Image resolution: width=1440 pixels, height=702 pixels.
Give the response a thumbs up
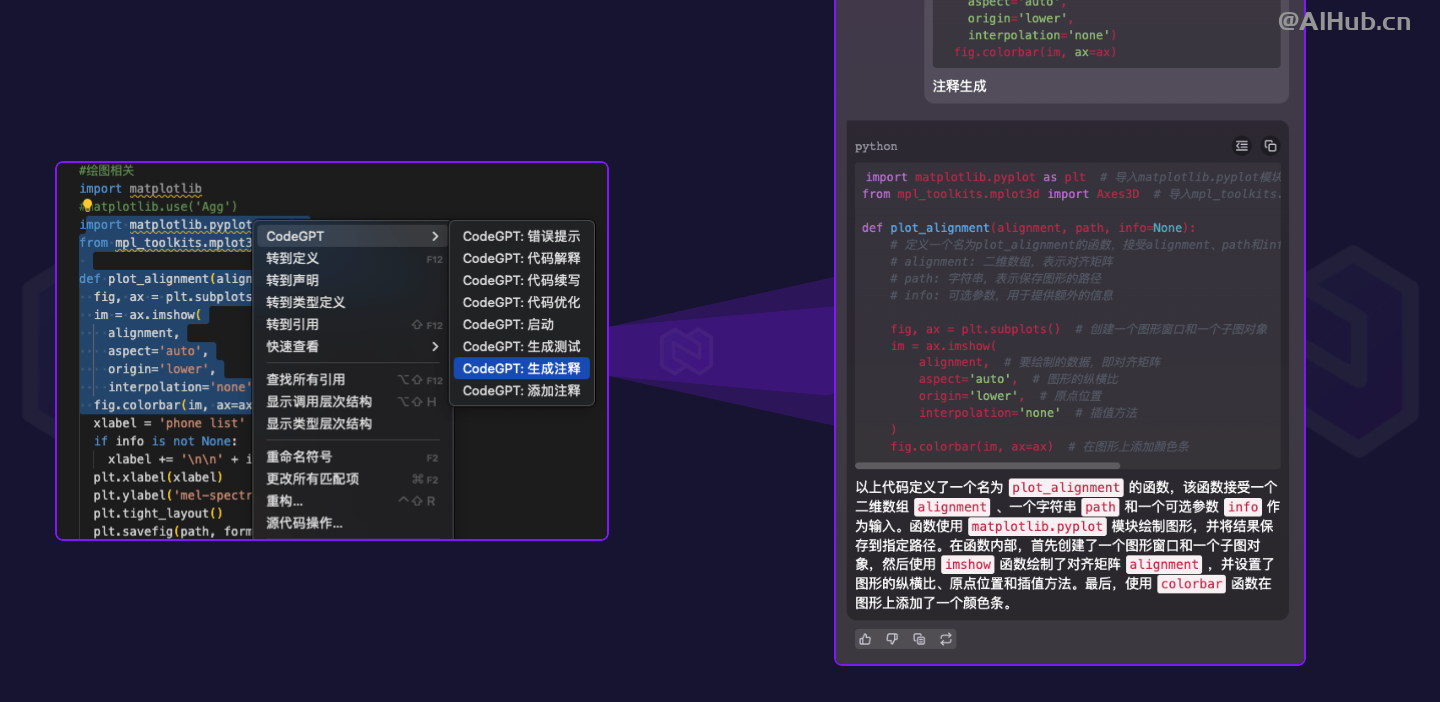pyautogui.click(x=865, y=639)
